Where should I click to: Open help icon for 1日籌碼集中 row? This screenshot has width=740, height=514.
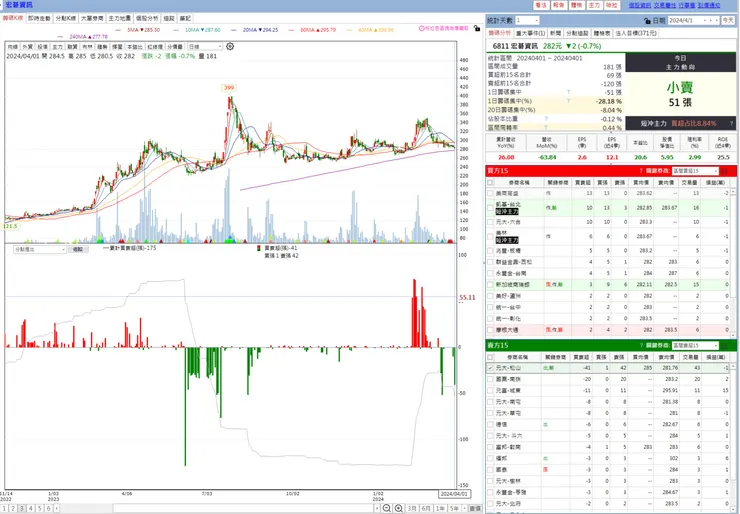(x=568, y=92)
